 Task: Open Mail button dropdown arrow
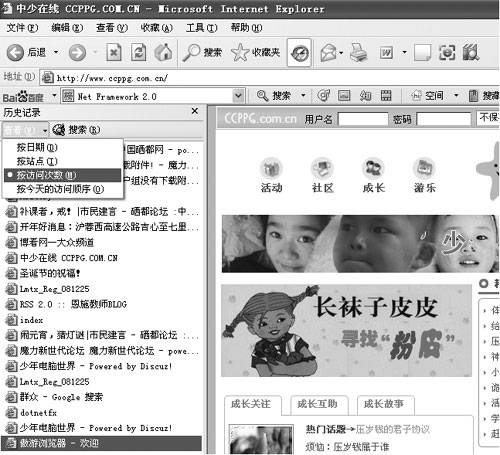click(x=341, y=53)
